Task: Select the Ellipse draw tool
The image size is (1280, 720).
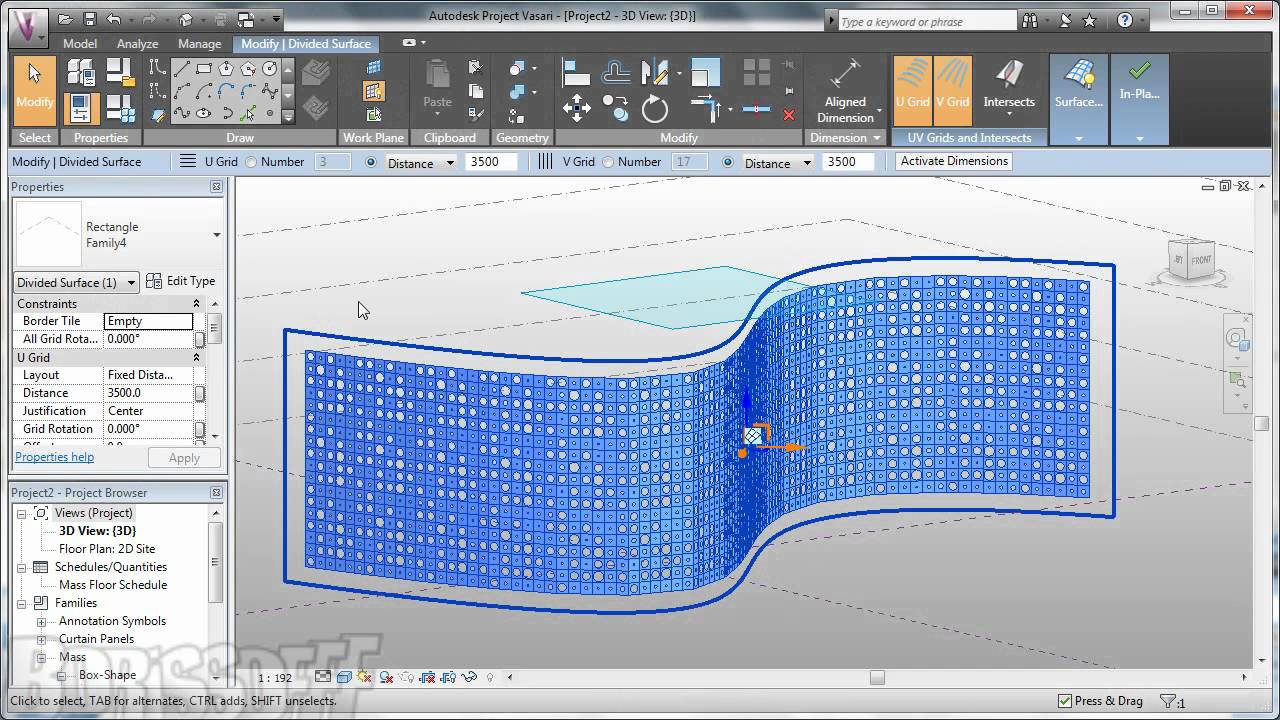Action: 204,113
